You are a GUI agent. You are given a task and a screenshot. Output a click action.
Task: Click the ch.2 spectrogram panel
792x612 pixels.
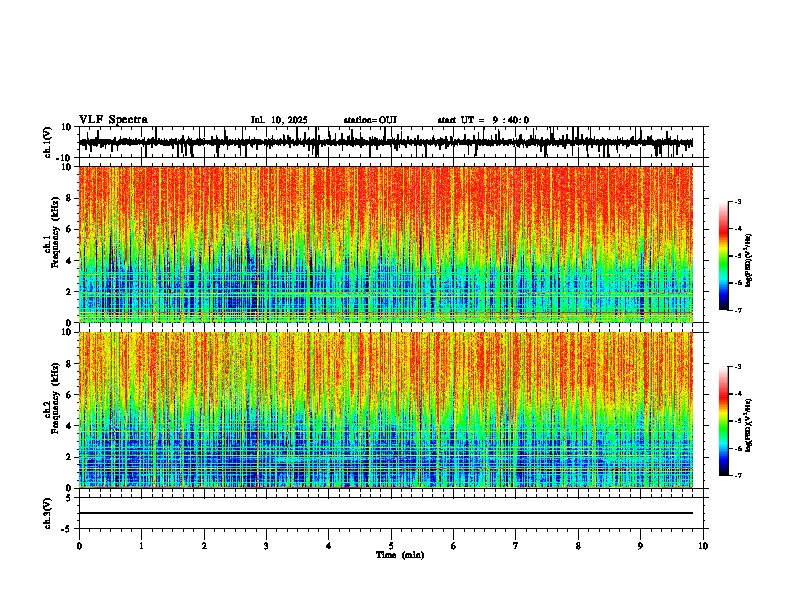[x=386, y=410]
